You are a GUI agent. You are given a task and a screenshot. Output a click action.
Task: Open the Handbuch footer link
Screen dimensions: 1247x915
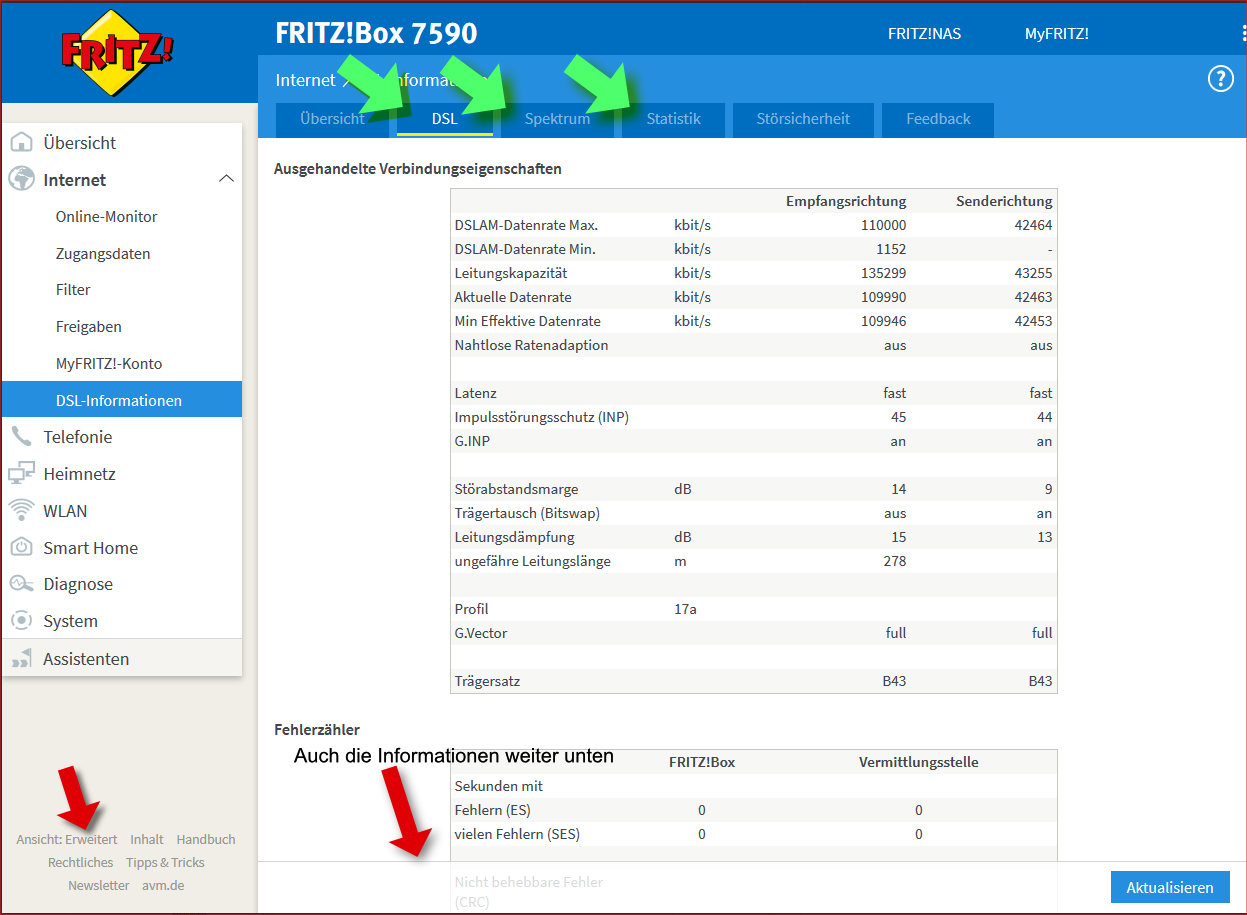pos(206,840)
